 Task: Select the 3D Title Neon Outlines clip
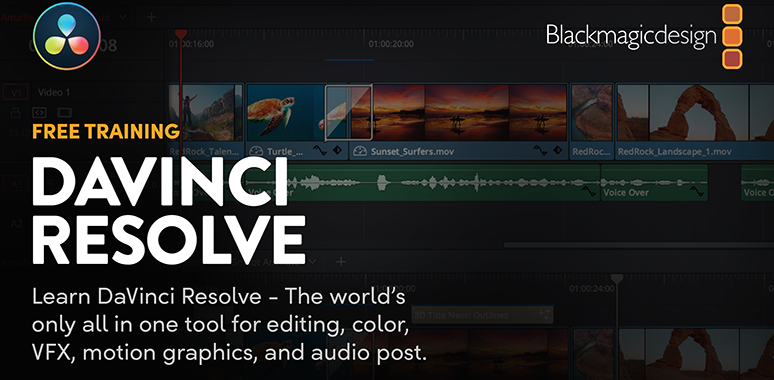(x=482, y=314)
